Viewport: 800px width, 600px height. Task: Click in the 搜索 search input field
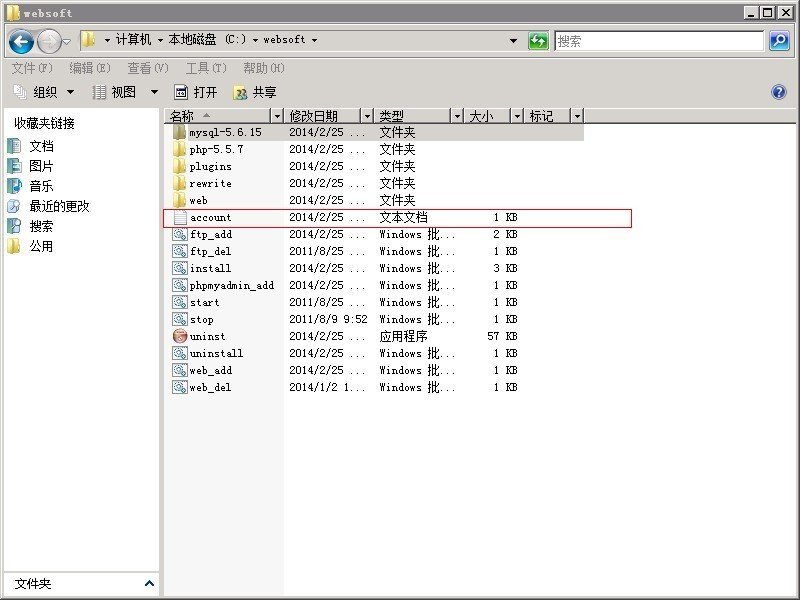[x=659, y=41]
